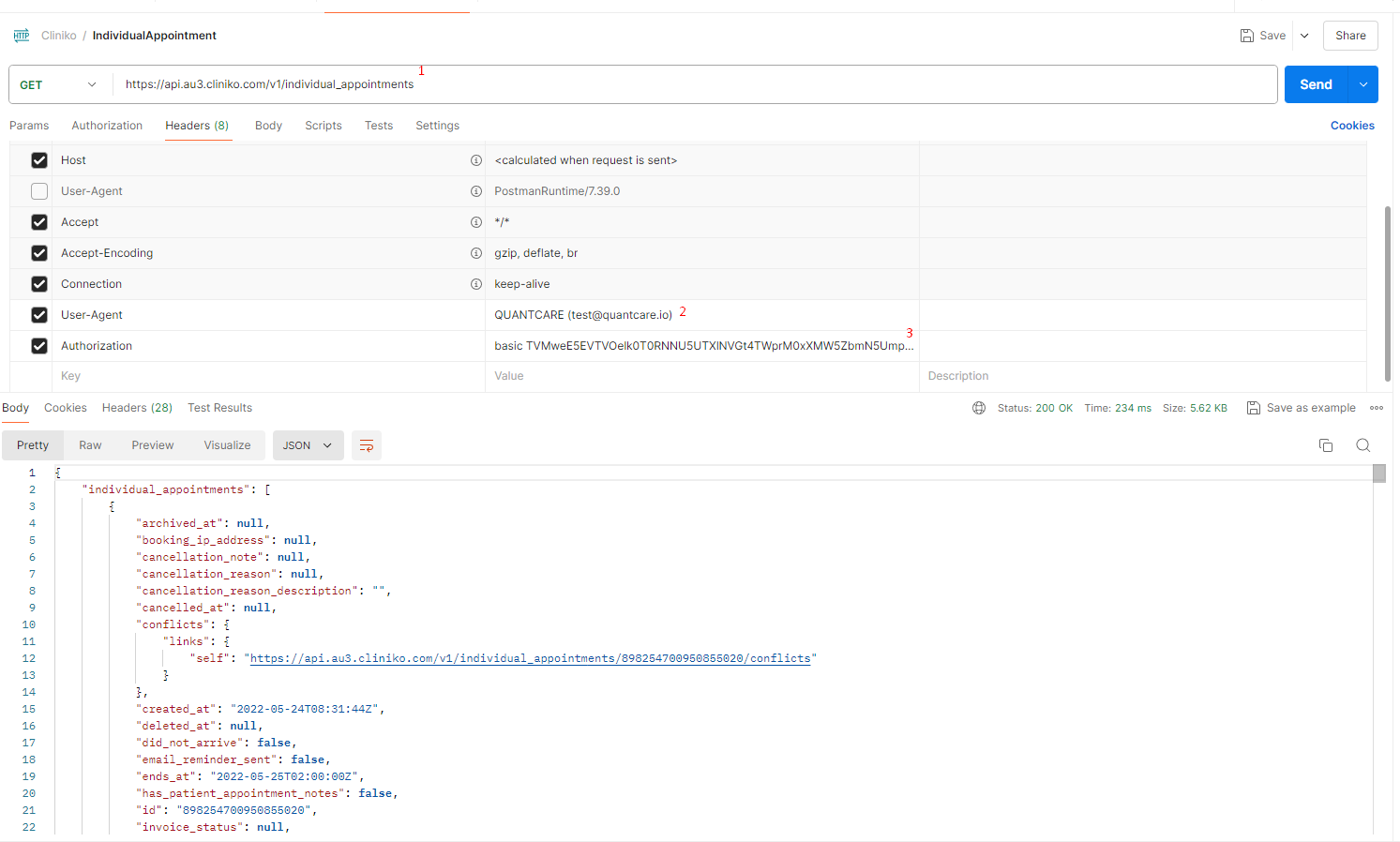Click Save as example
This screenshot has width=1400, height=842.
[x=1311, y=408]
